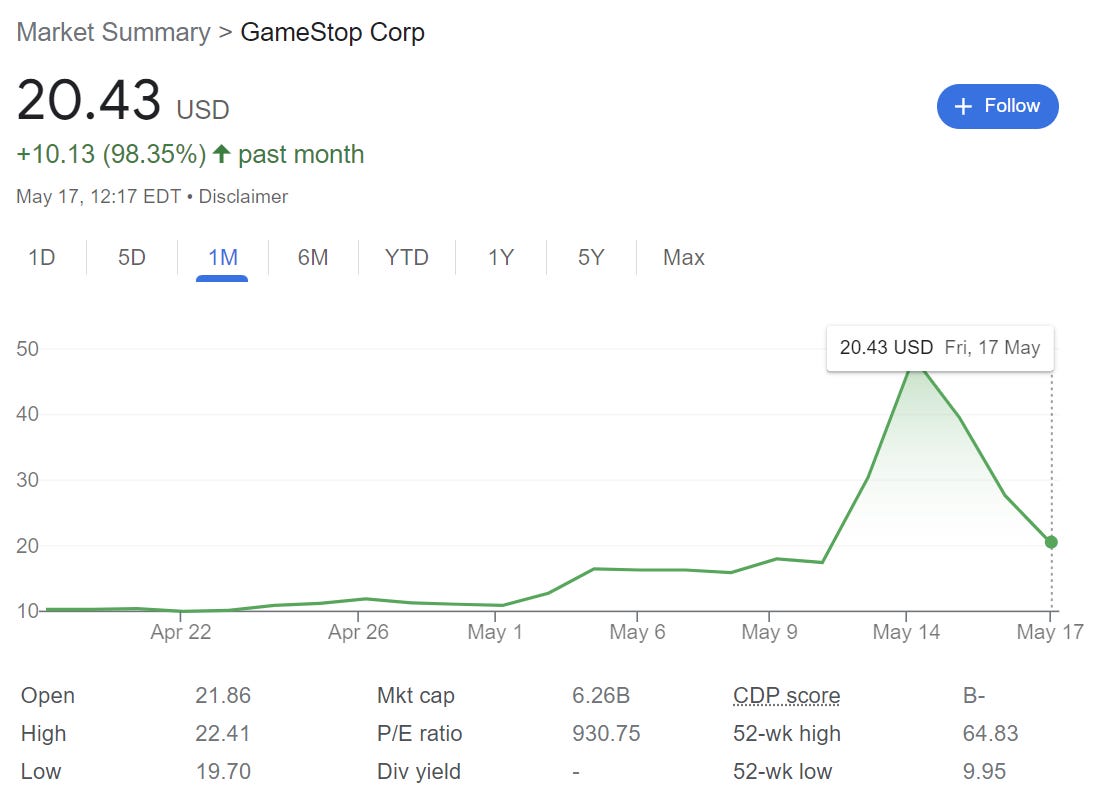Switch chart to YTD view

click(407, 258)
